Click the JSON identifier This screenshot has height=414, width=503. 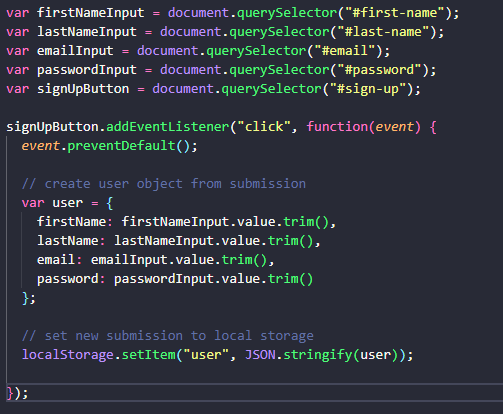click(x=260, y=355)
